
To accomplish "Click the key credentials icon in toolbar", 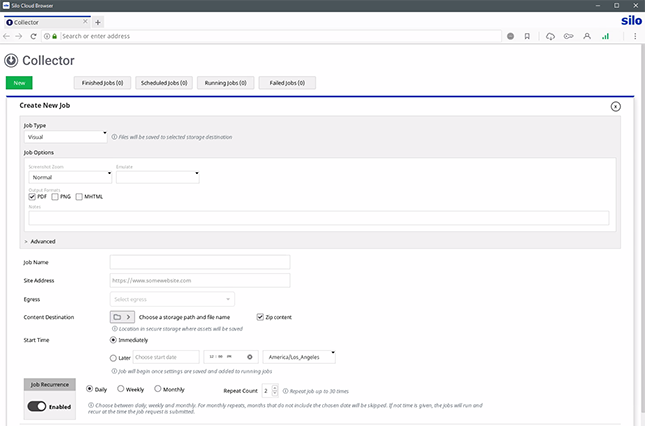I will pos(568,36).
